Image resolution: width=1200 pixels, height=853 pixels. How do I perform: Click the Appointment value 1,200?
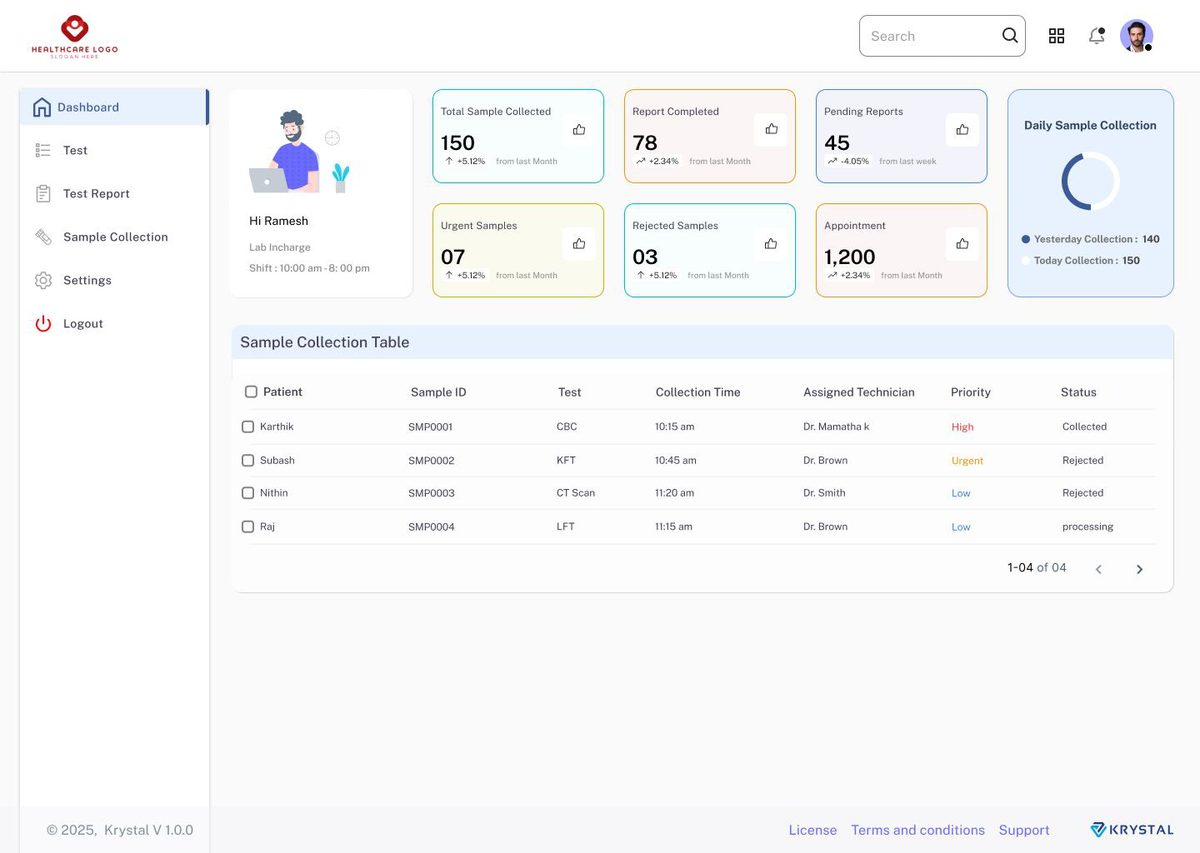pyautogui.click(x=850, y=257)
